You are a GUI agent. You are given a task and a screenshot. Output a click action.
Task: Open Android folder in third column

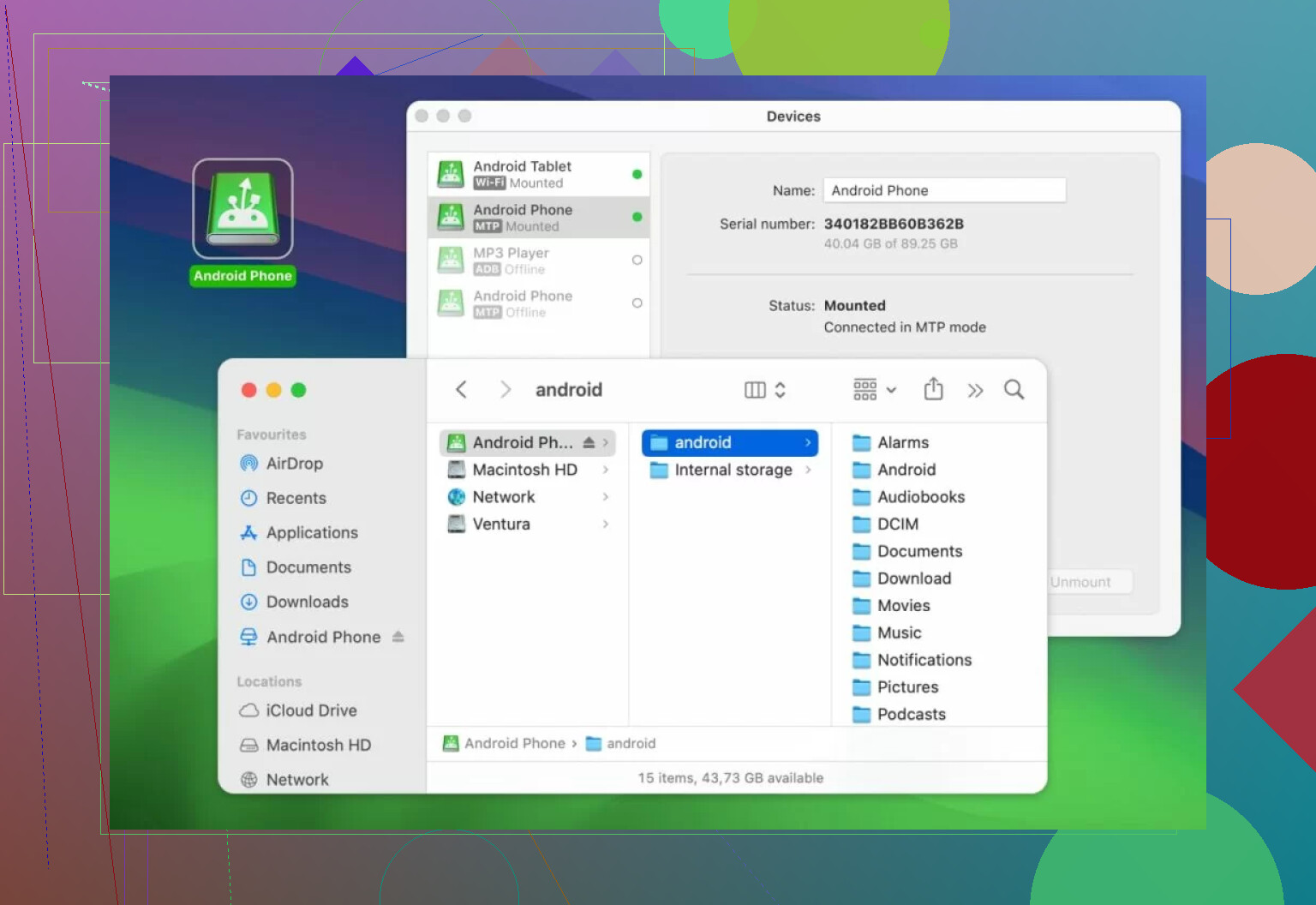point(894,470)
